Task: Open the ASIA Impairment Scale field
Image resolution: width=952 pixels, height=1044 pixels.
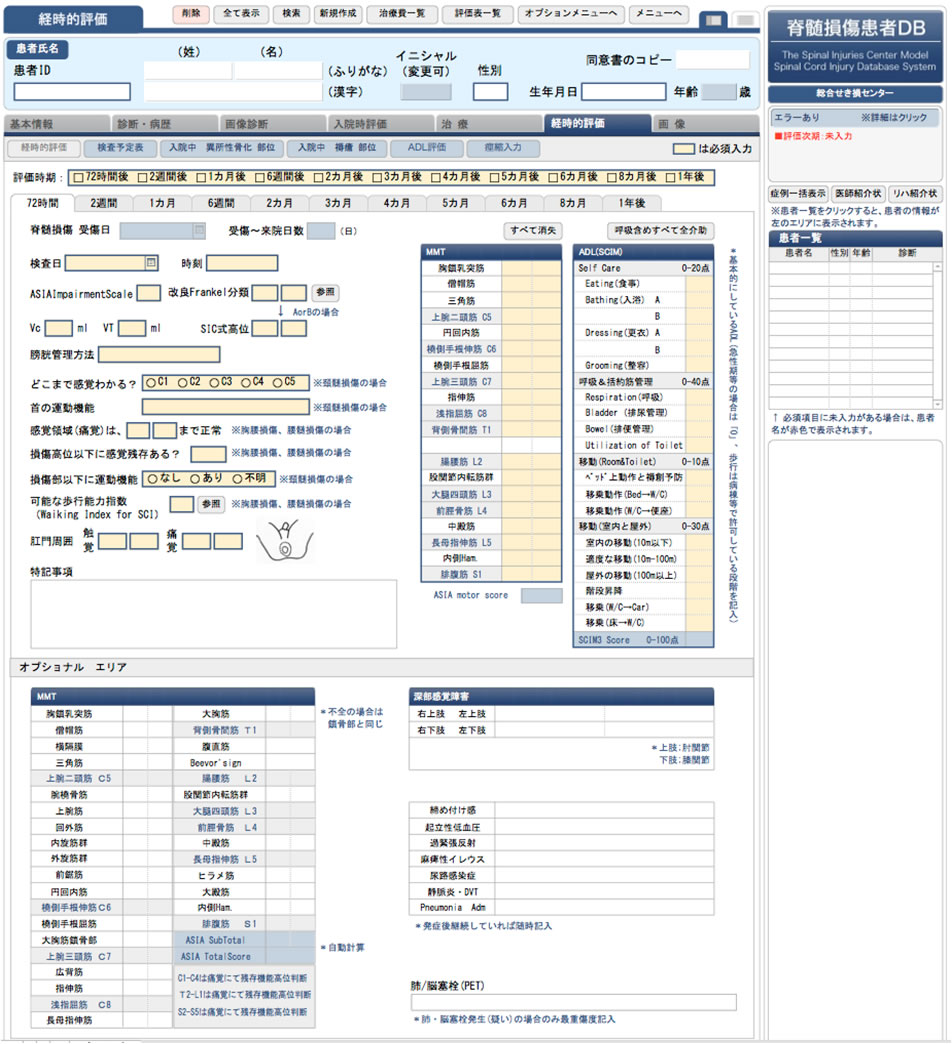Action: (x=148, y=293)
